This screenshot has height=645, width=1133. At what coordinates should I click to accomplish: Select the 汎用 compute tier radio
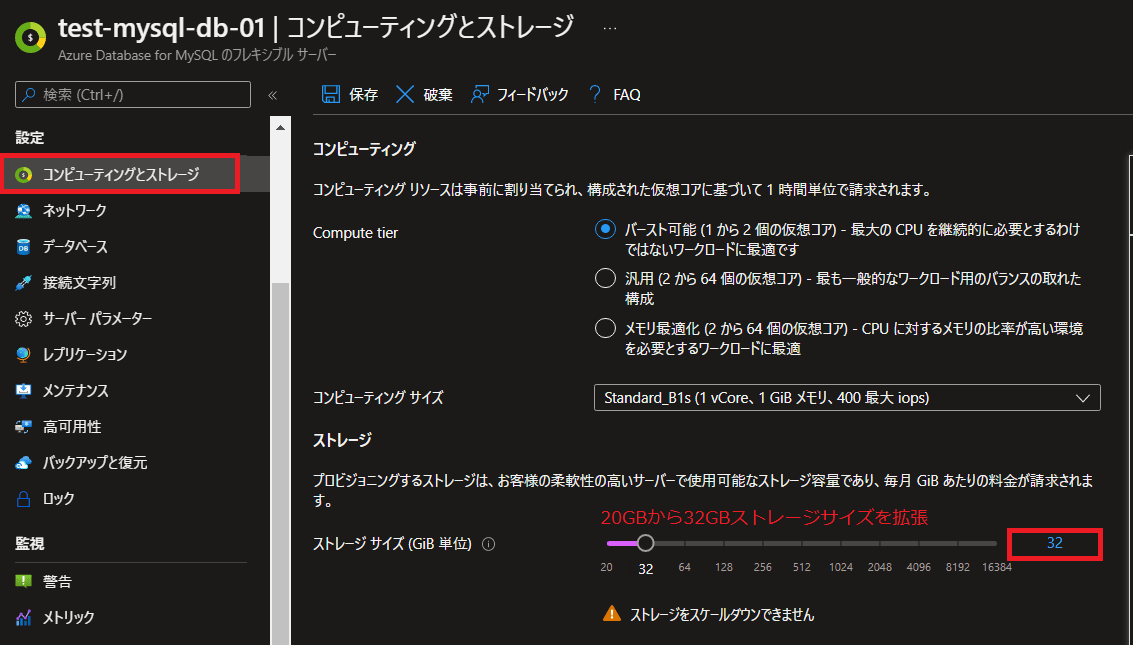click(x=605, y=278)
